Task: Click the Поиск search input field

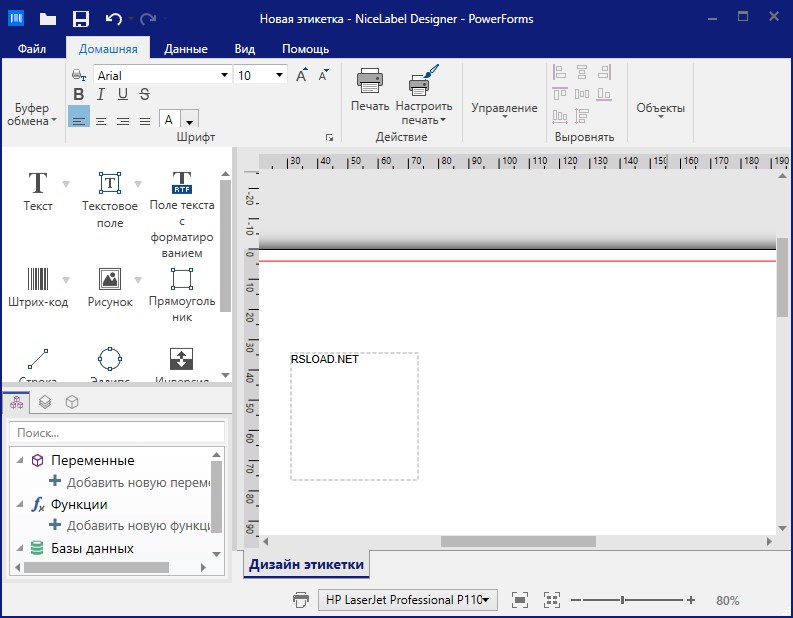Action: tap(118, 433)
